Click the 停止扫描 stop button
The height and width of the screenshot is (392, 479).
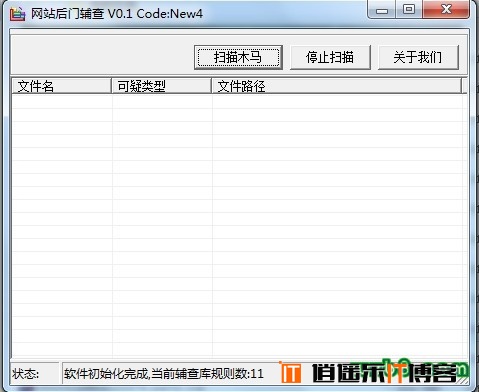[x=330, y=57]
